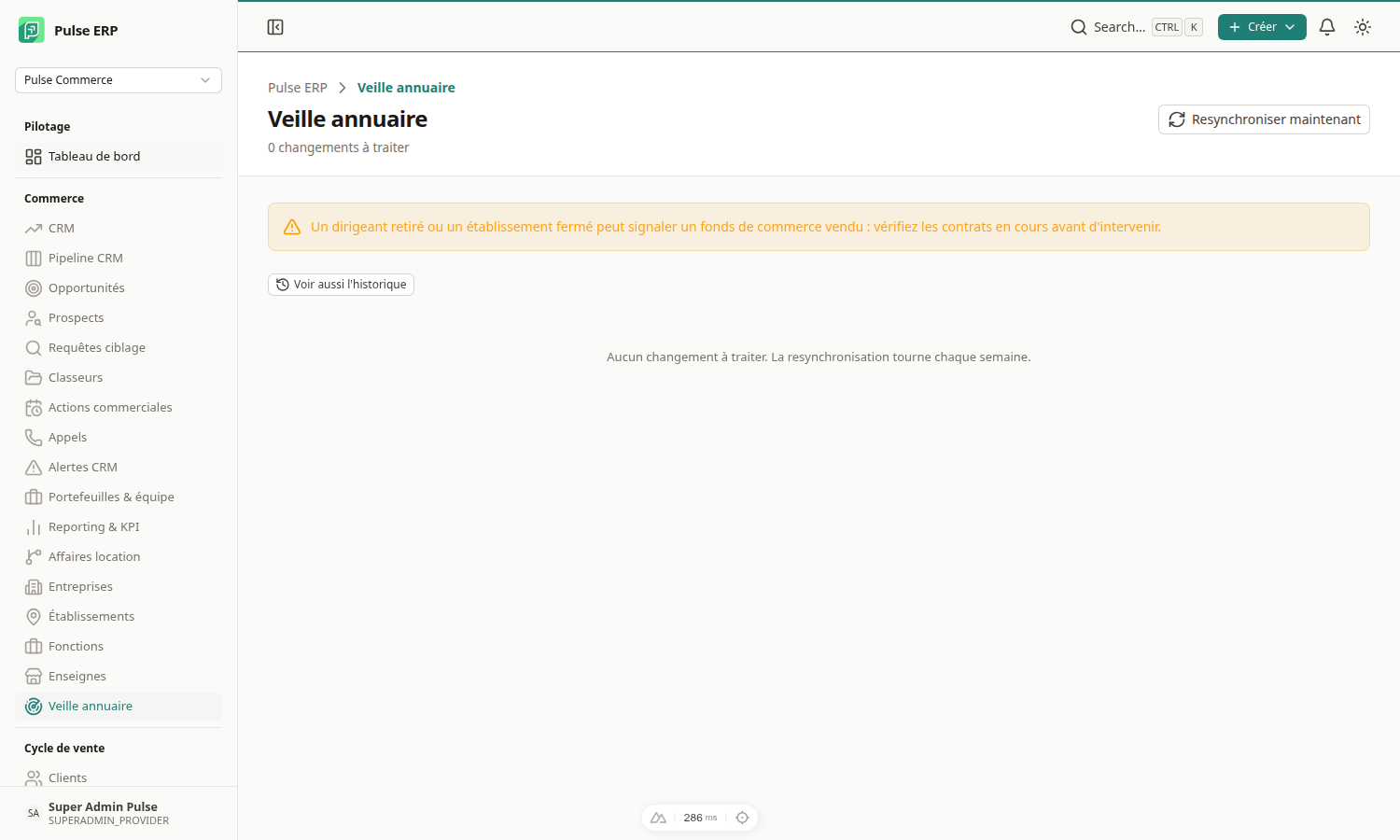
Task: Click the CTRL K shortcut hint
Action: click(x=1177, y=27)
